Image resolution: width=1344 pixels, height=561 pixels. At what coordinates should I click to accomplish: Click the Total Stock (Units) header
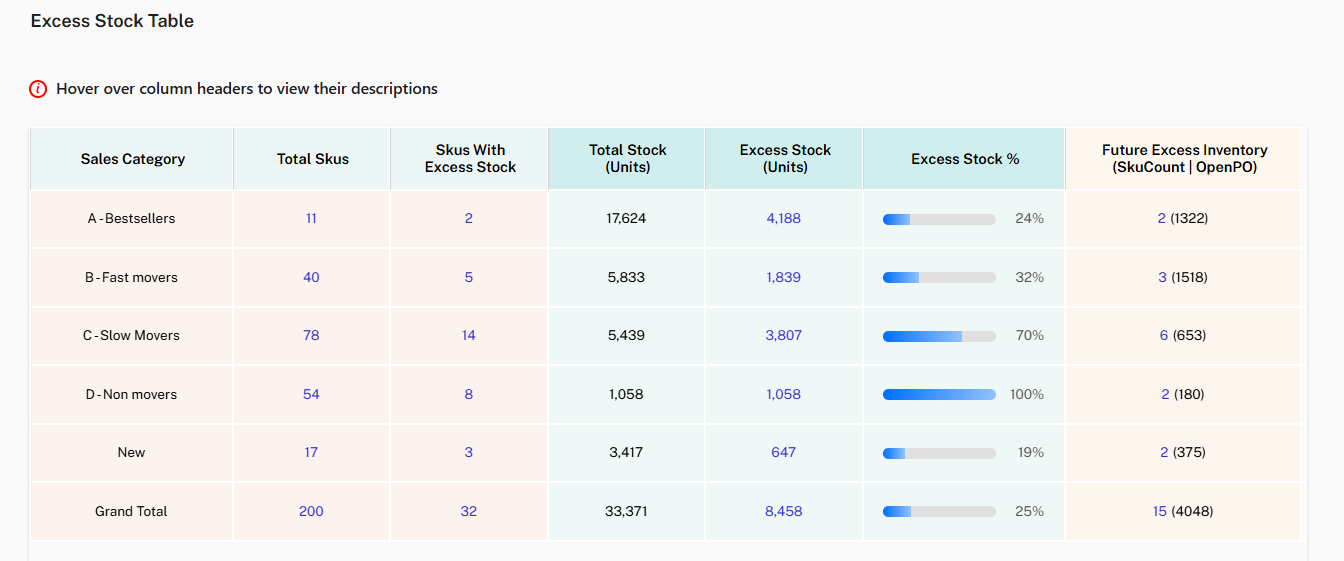click(627, 158)
